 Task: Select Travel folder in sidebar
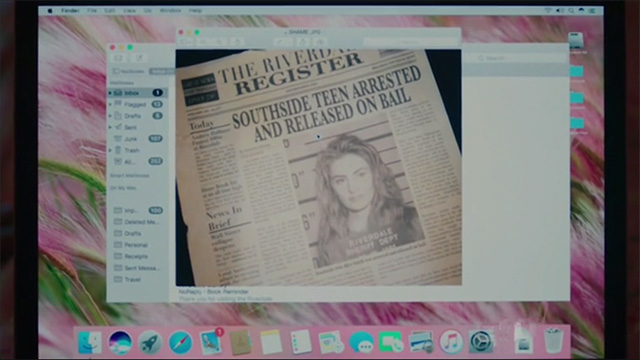coord(138,280)
